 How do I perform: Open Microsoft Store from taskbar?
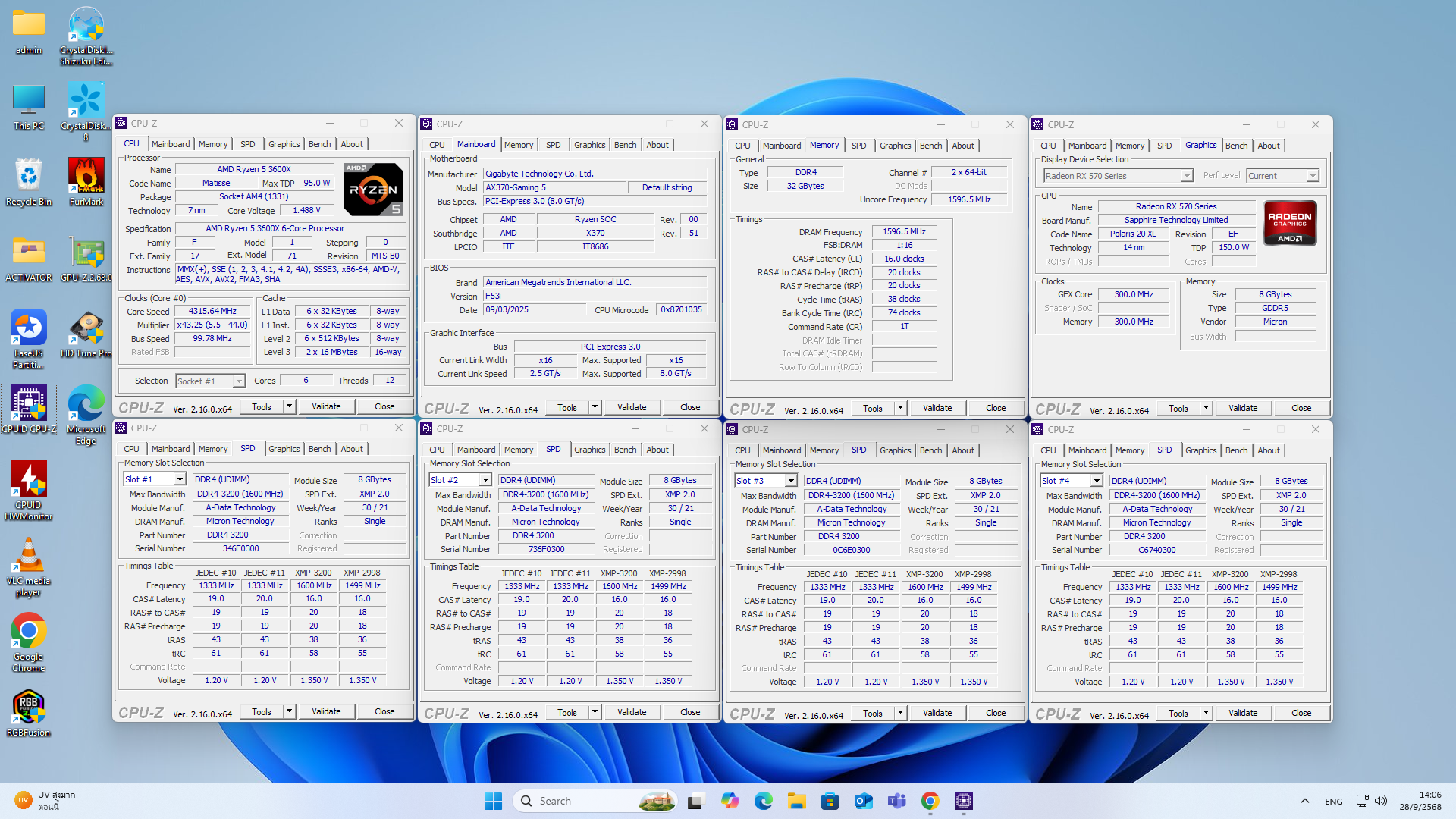[x=830, y=801]
